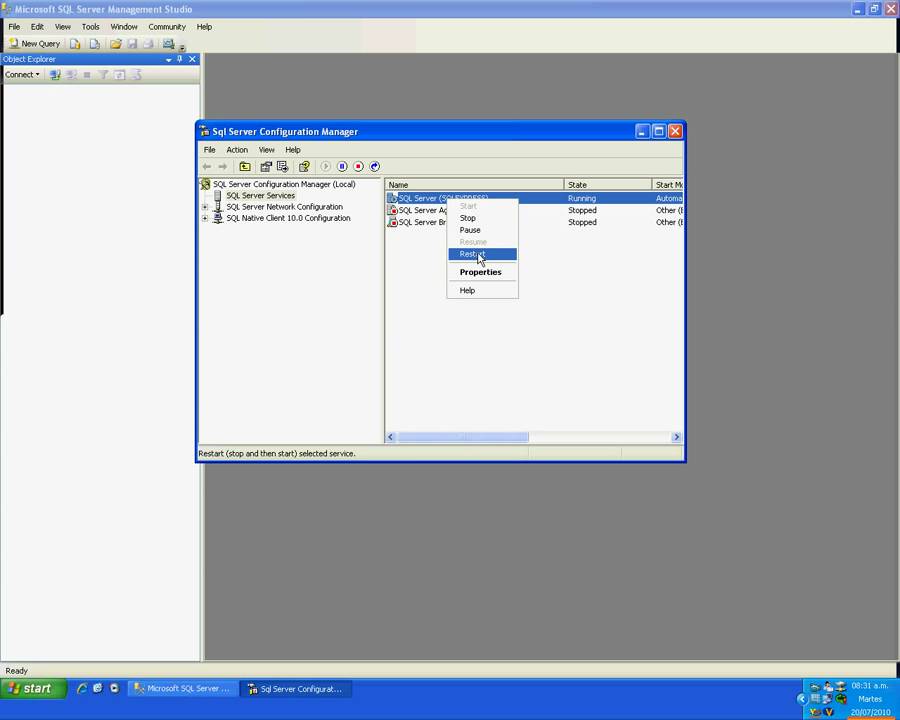Viewport: 900px width, 720px height.
Task: Click the Sql Server Configuration Manager taskbar button
Action: point(296,689)
